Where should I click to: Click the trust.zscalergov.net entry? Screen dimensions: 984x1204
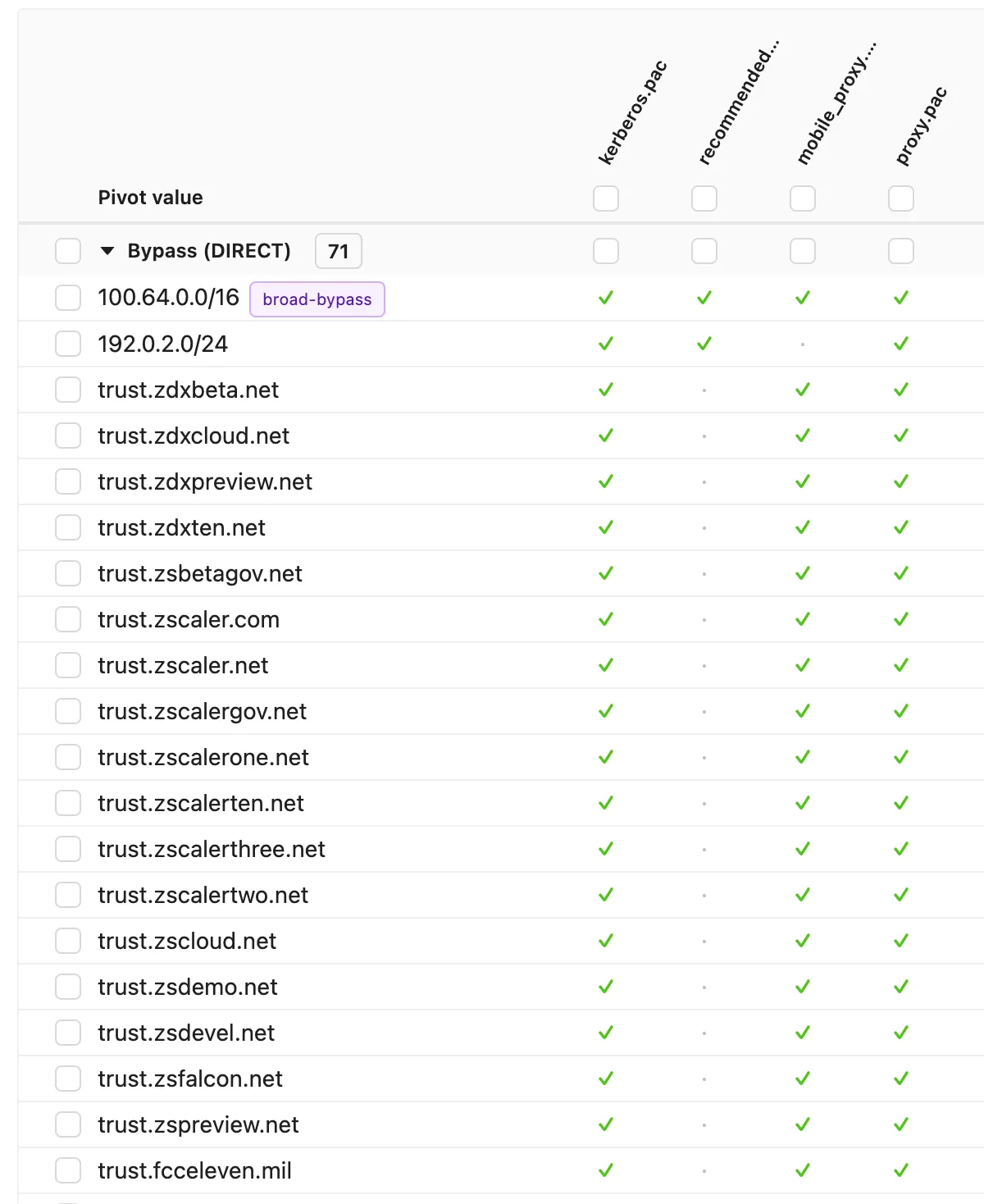(202, 711)
